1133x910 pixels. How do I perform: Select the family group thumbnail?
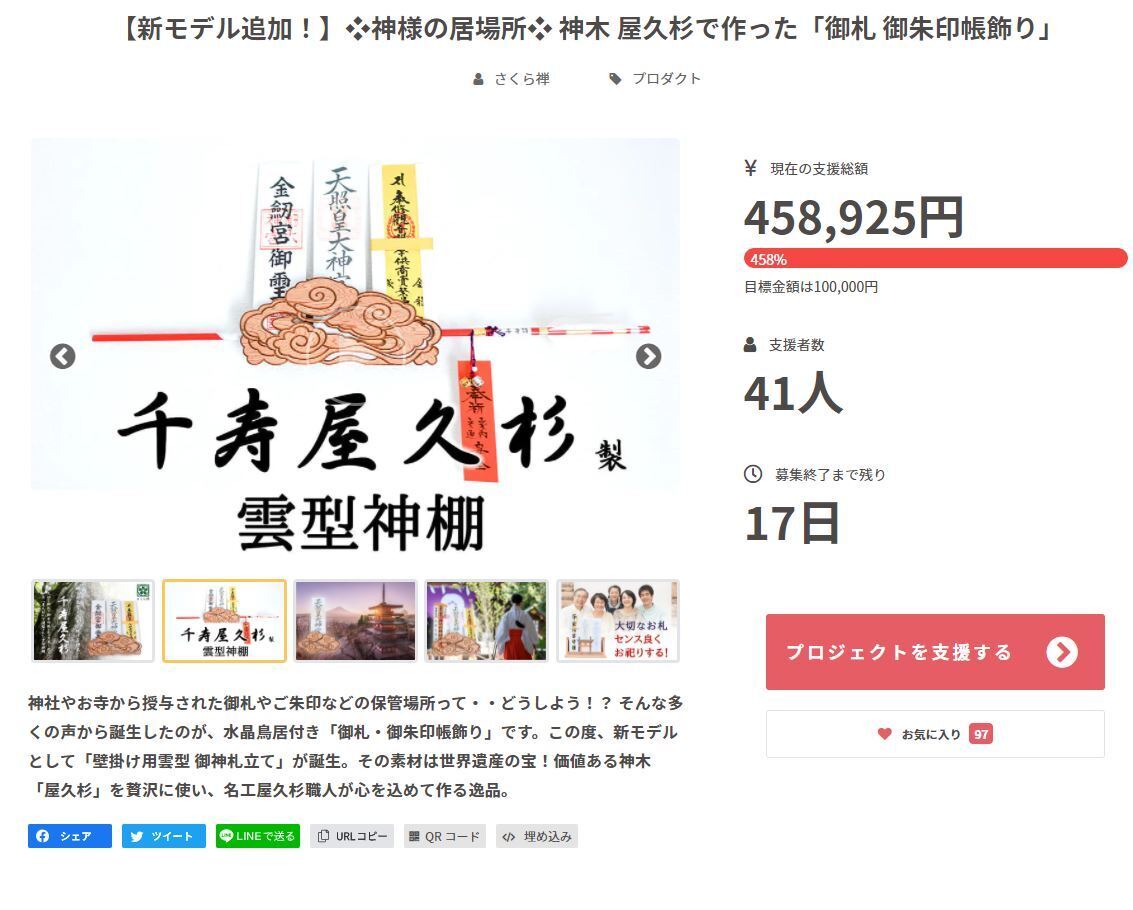(618, 621)
